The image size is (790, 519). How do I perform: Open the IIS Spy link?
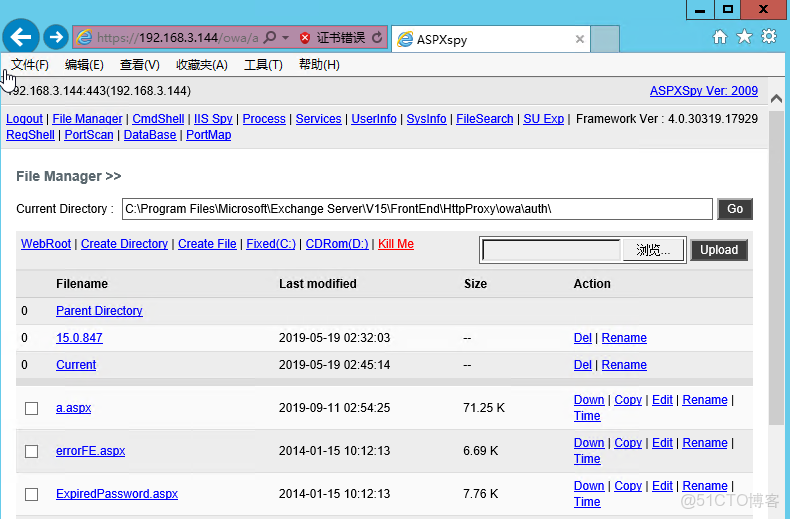pos(213,119)
